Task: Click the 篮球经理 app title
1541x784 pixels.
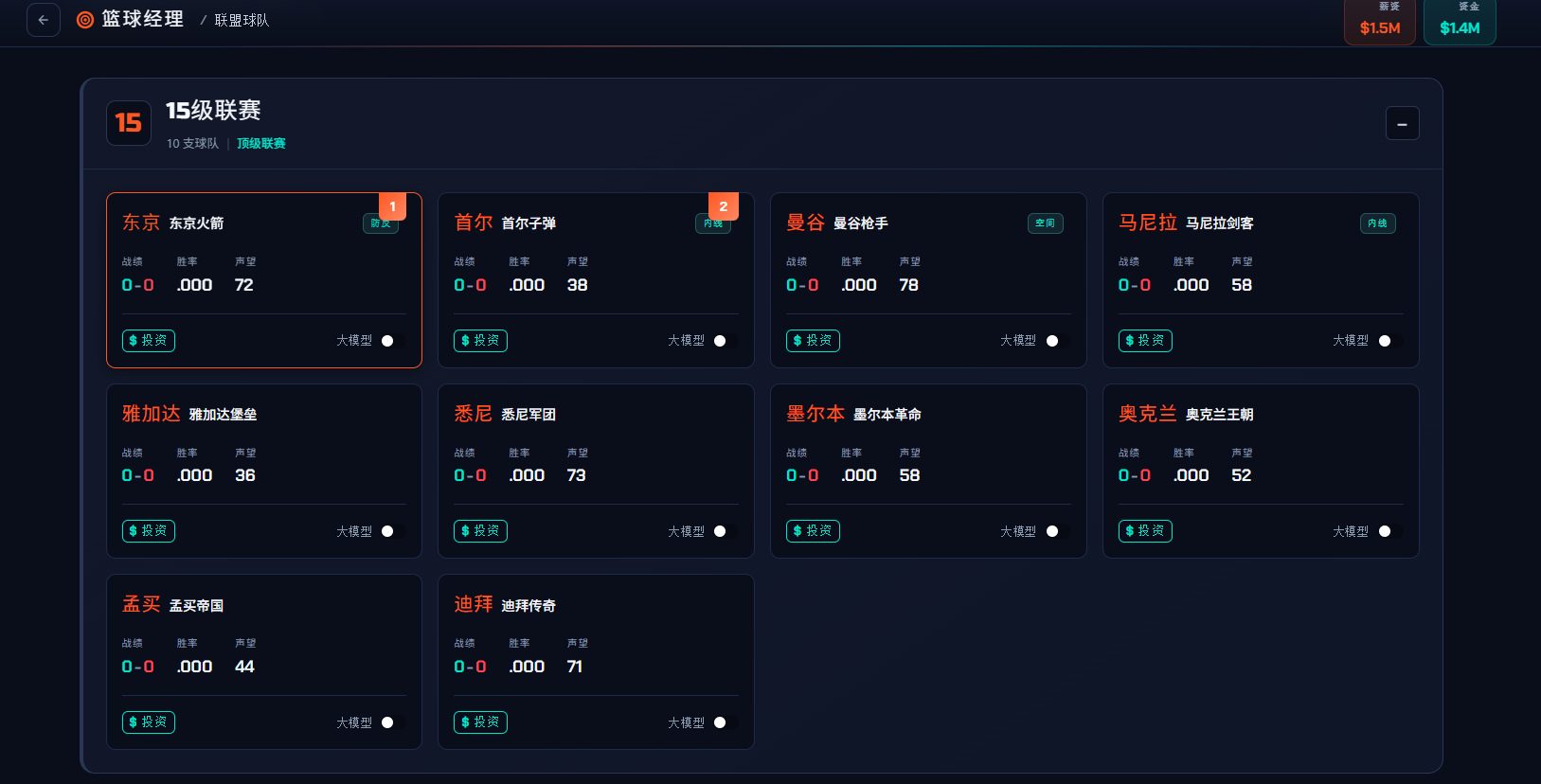Action: pyautogui.click(x=143, y=19)
